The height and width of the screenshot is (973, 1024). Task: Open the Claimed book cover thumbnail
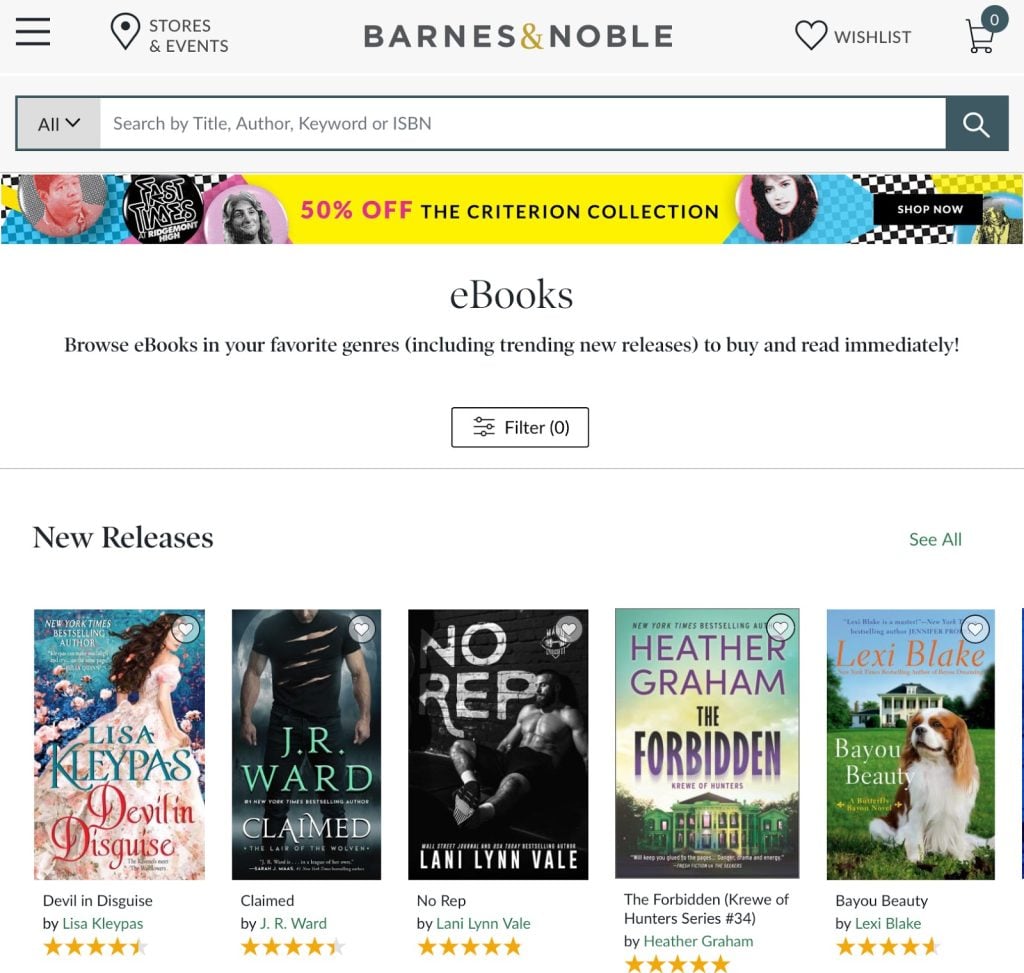click(x=306, y=744)
